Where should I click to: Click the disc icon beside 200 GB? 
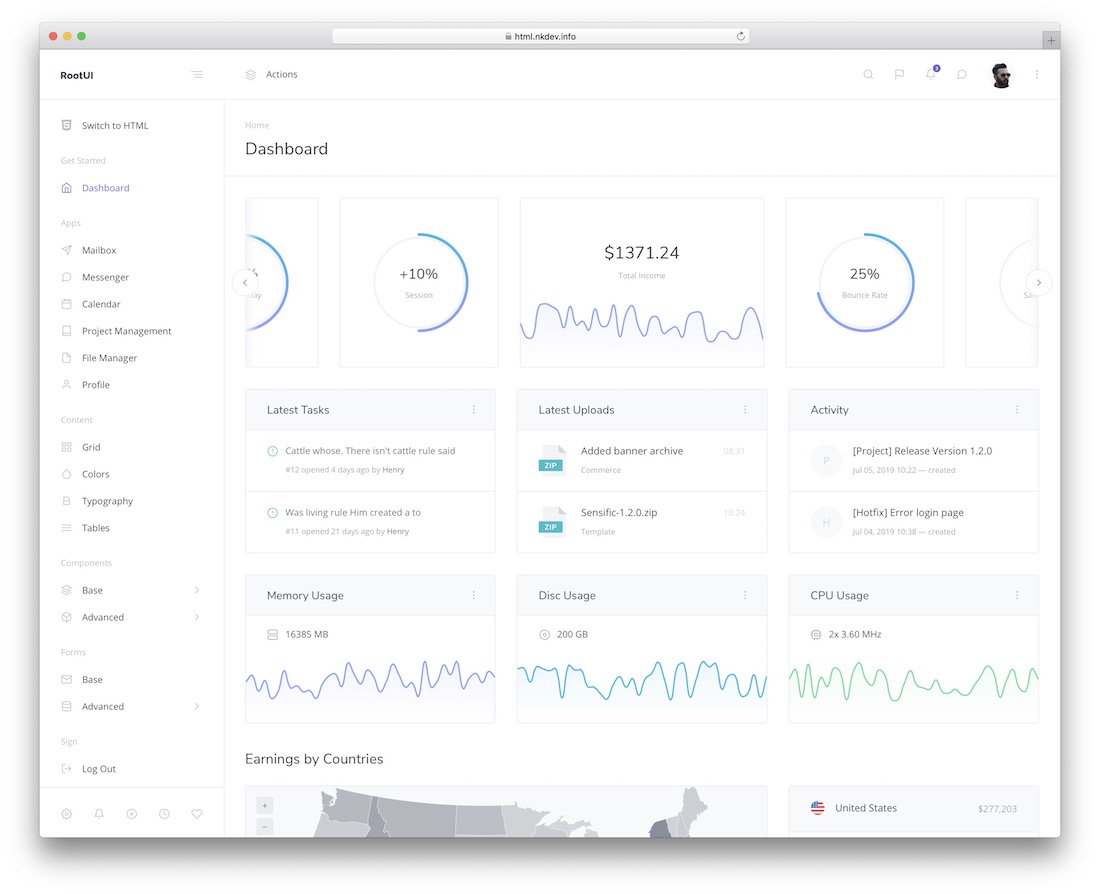(544, 634)
